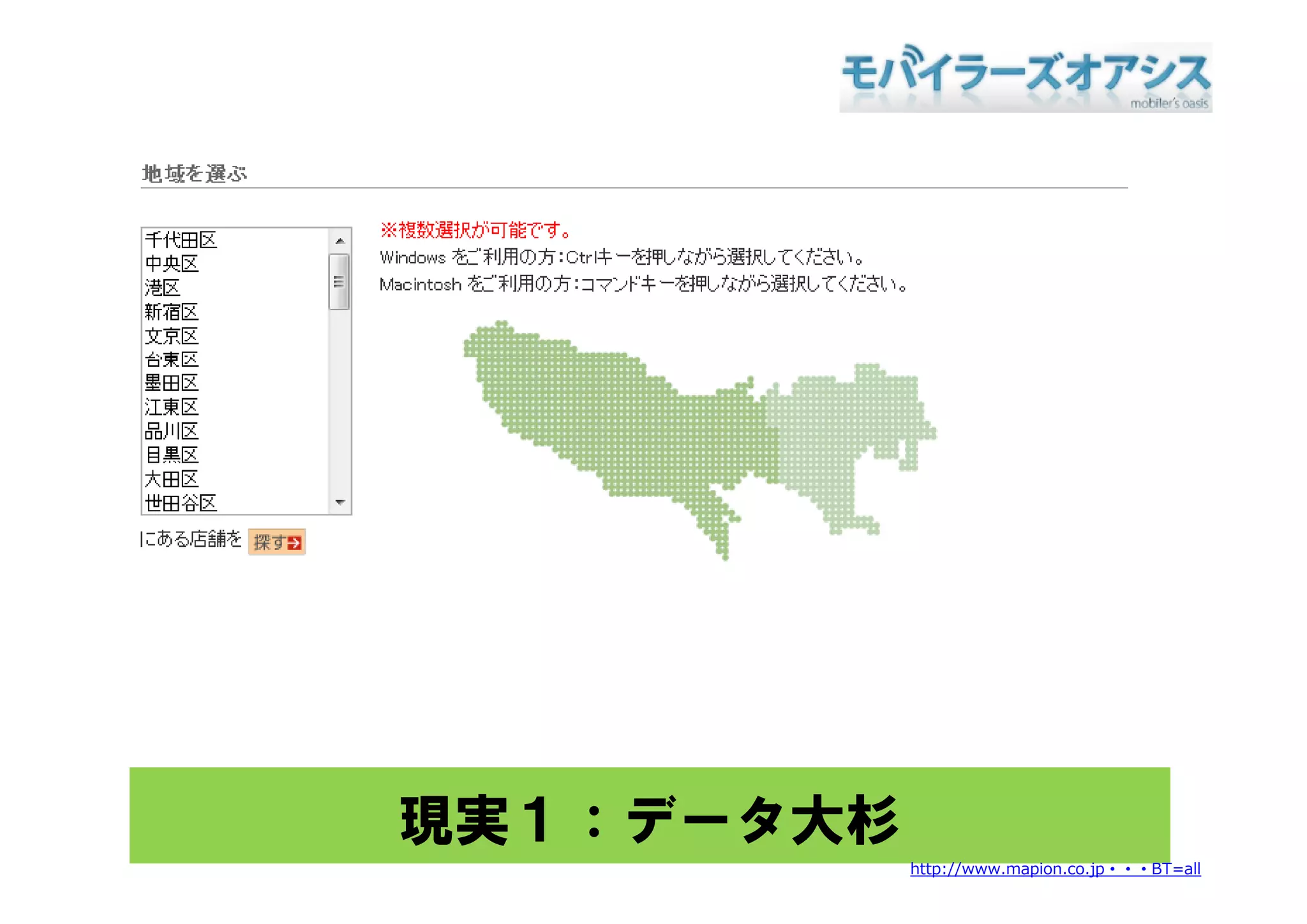Click the list scrollbar down arrow

[340, 502]
